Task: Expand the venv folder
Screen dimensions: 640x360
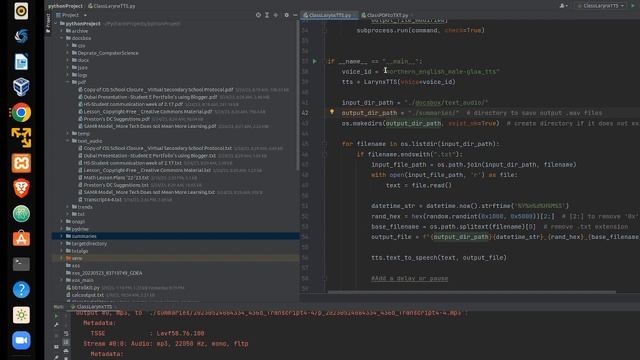Action: pos(62,258)
